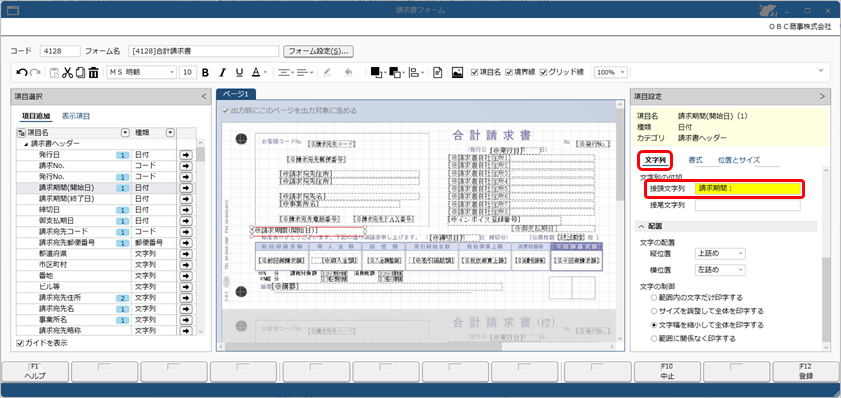Toggle italic formatting
The width and height of the screenshot is (841, 398).
222,72
